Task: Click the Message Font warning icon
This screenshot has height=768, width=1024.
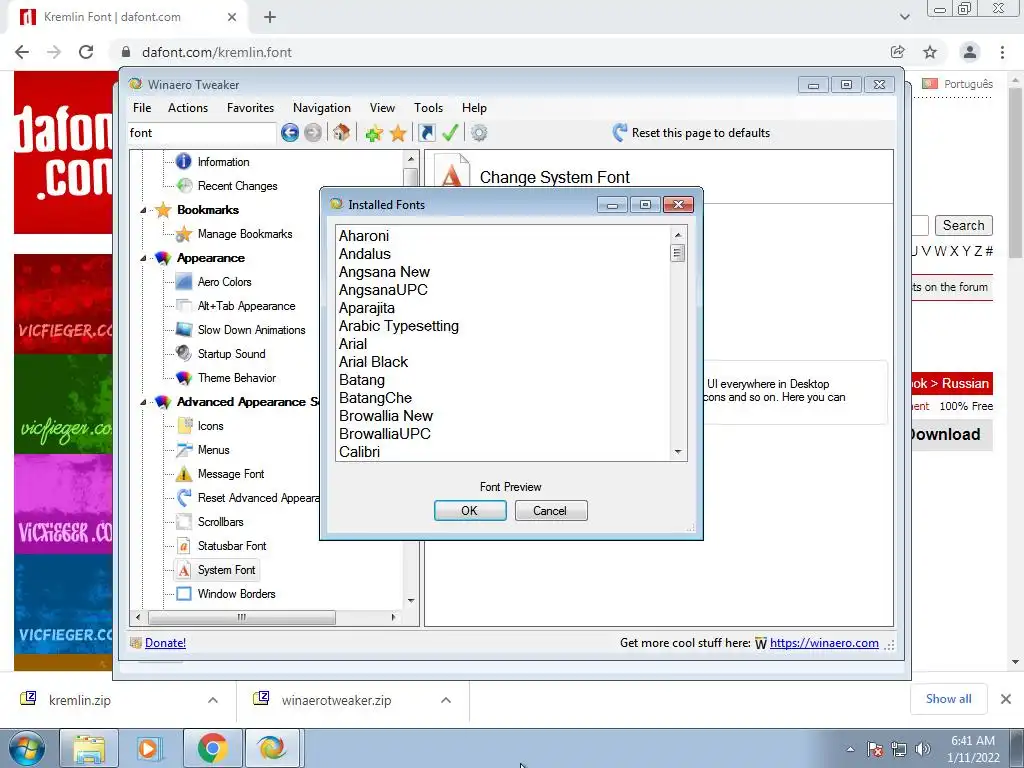Action: pos(184,473)
